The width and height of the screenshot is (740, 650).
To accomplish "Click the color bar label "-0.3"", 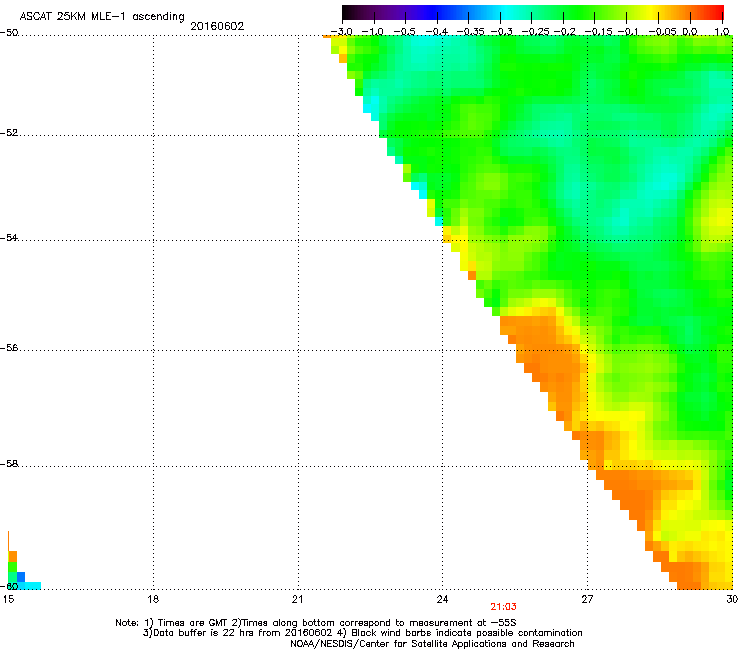I will (502, 32).
